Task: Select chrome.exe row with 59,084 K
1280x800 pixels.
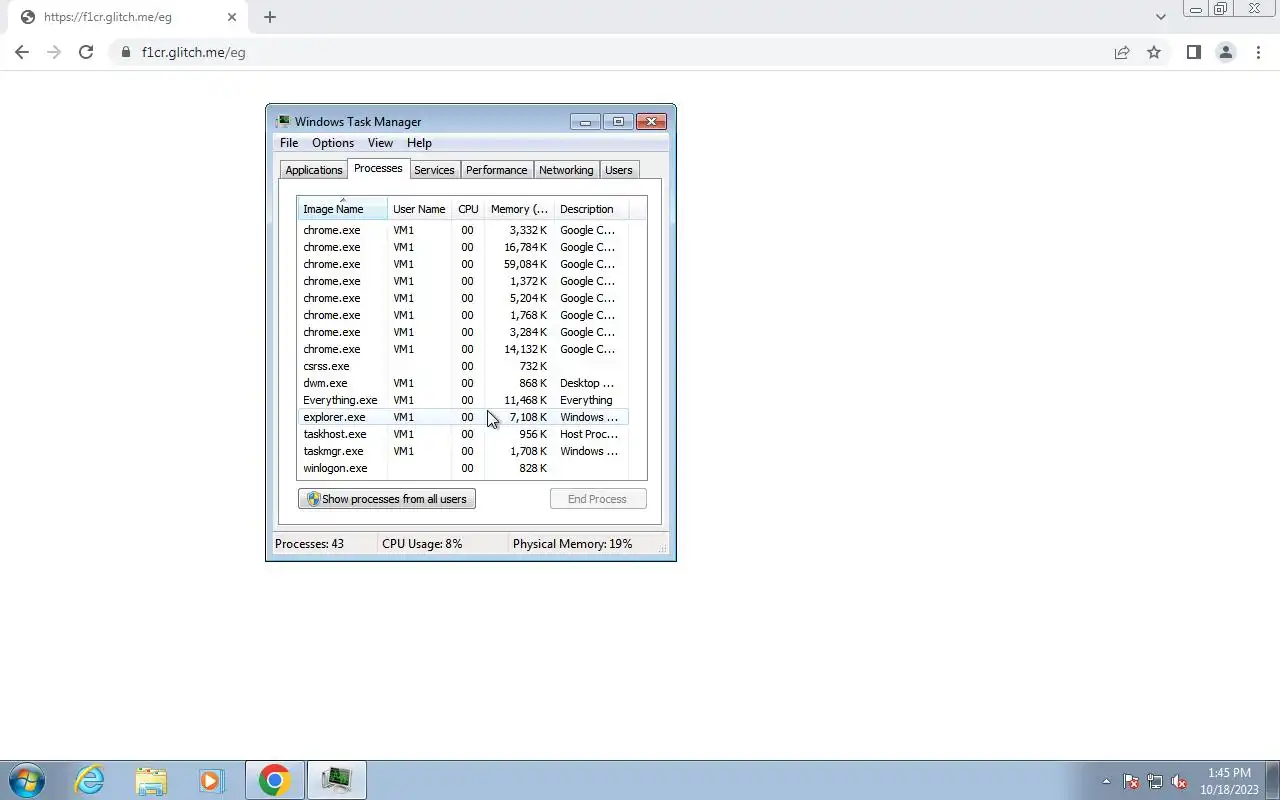Action: pyautogui.click(x=463, y=264)
